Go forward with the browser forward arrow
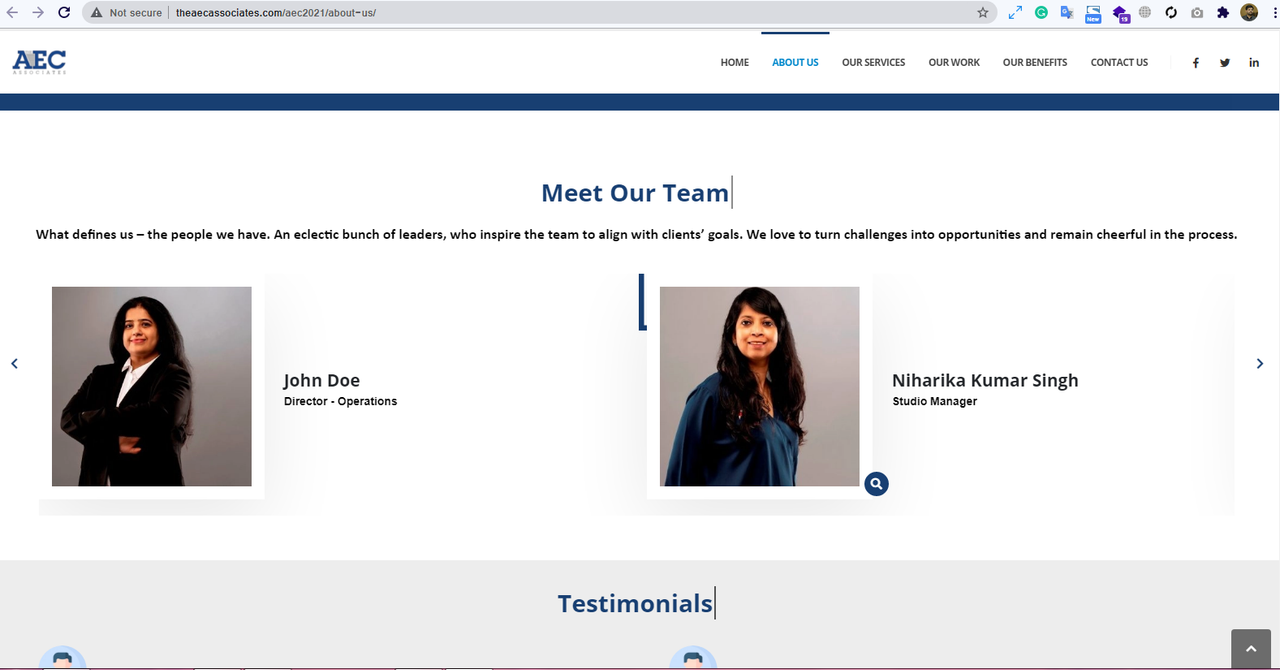This screenshot has width=1280, height=670. click(38, 13)
